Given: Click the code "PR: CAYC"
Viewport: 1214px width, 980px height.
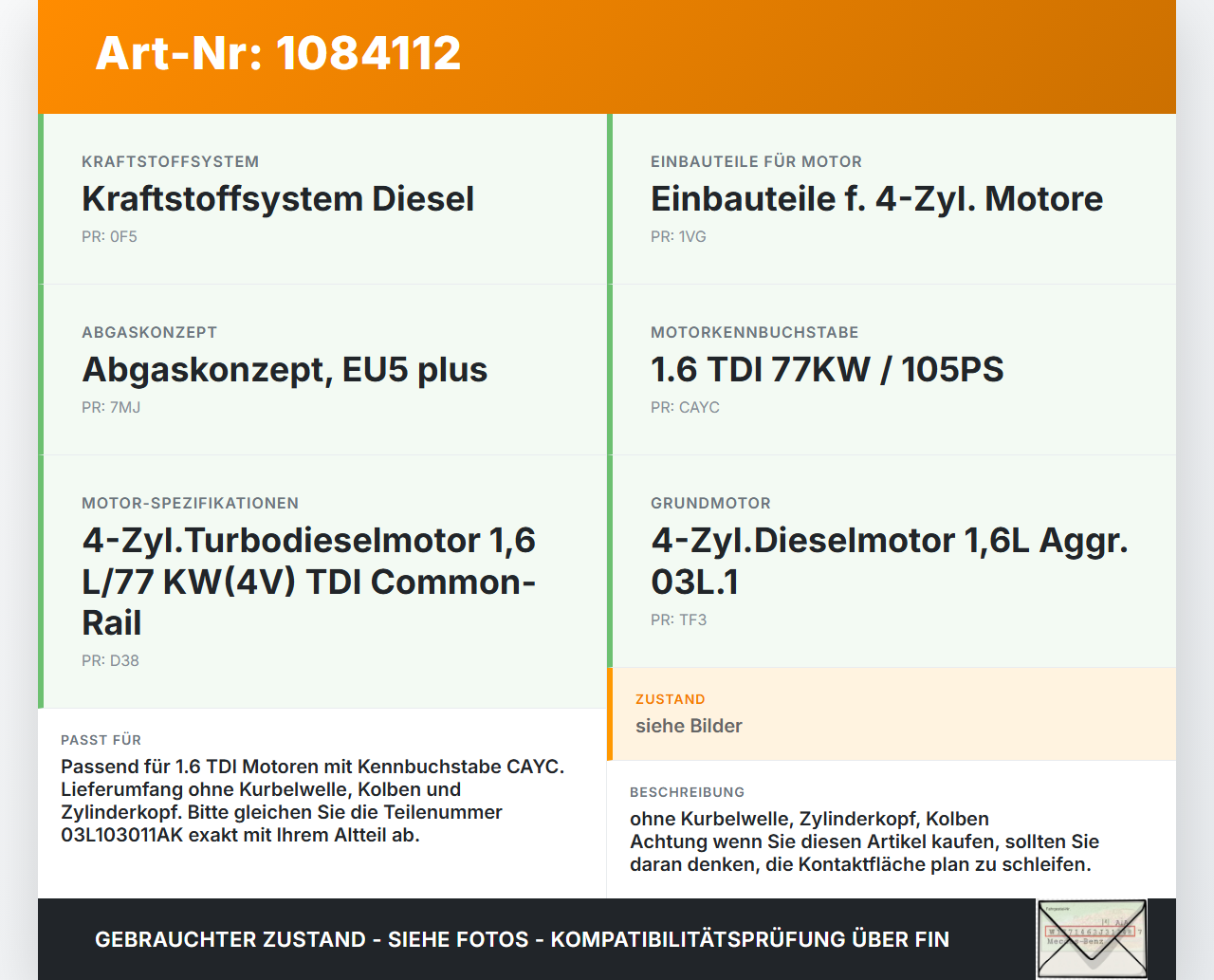Looking at the screenshot, I should click(x=685, y=407).
